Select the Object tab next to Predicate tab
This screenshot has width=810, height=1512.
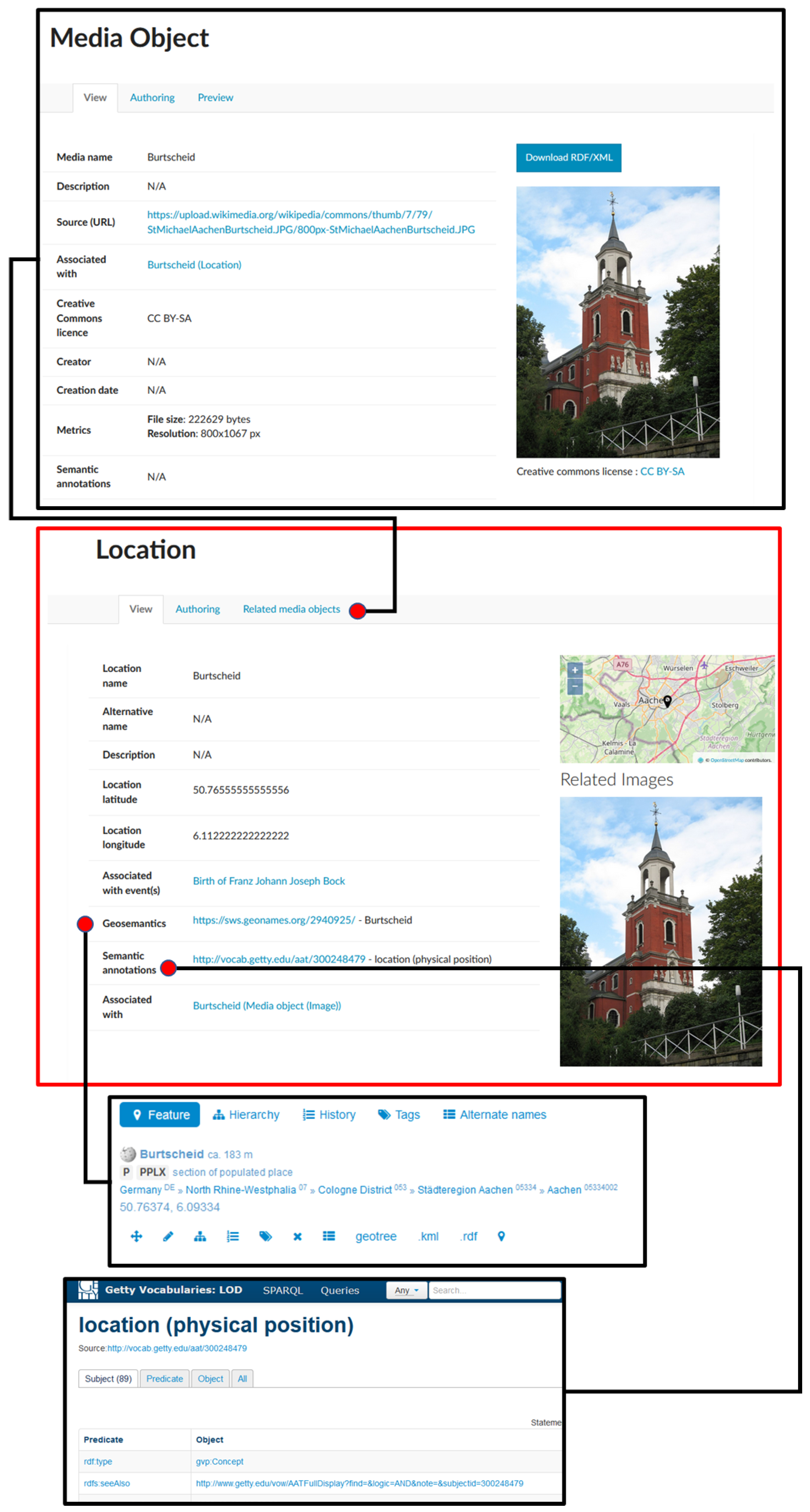point(210,1379)
